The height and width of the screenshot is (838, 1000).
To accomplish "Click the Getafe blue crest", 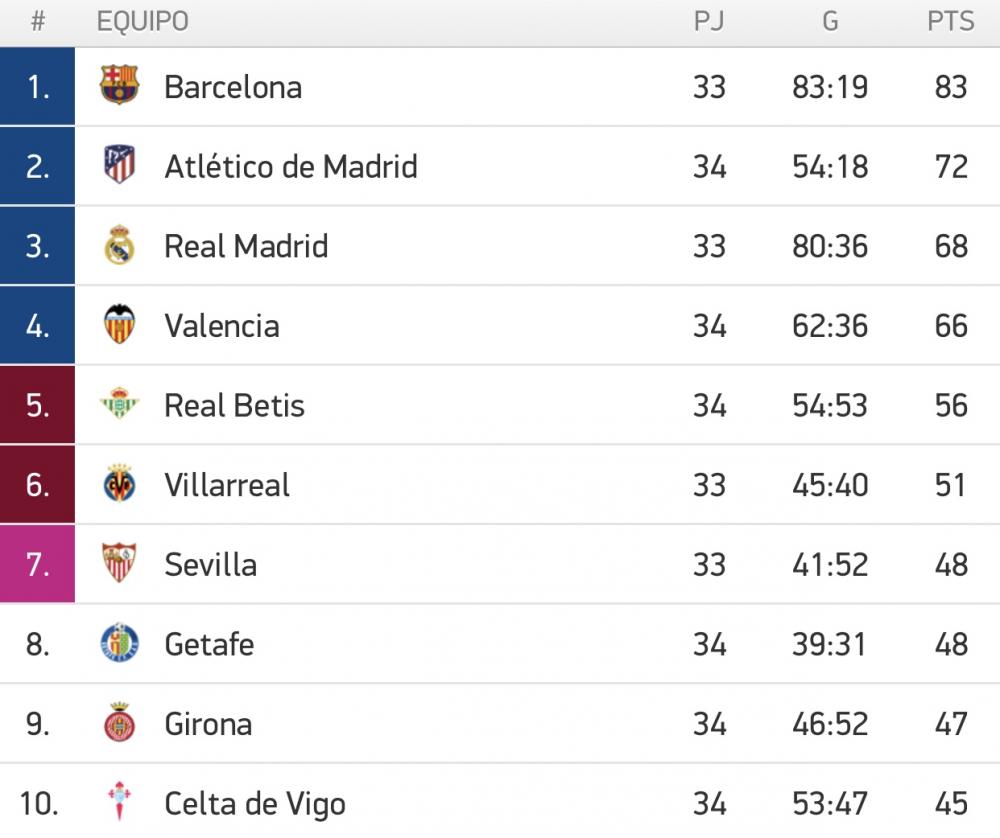I will [119, 642].
